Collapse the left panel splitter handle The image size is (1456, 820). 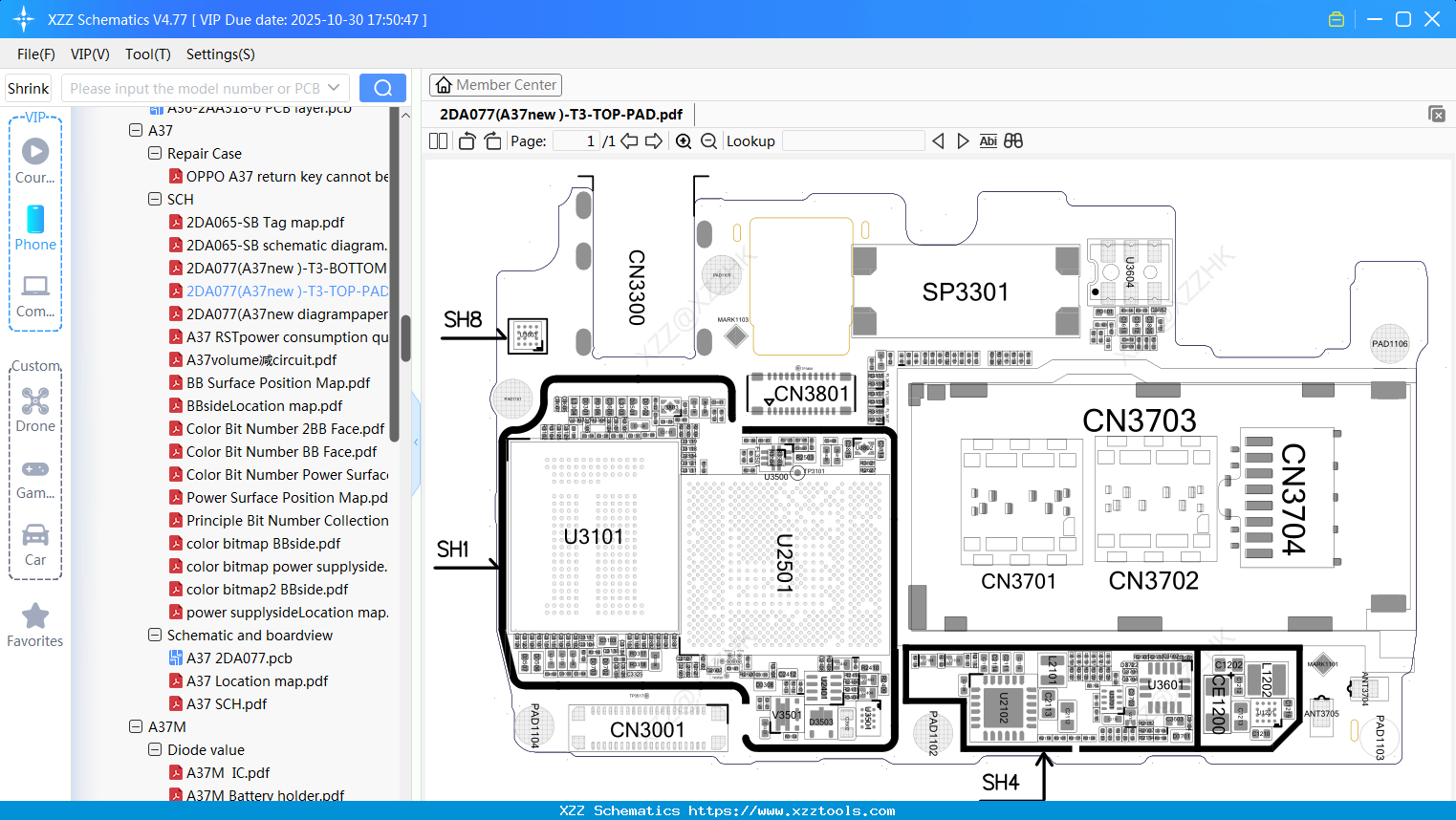(x=416, y=442)
